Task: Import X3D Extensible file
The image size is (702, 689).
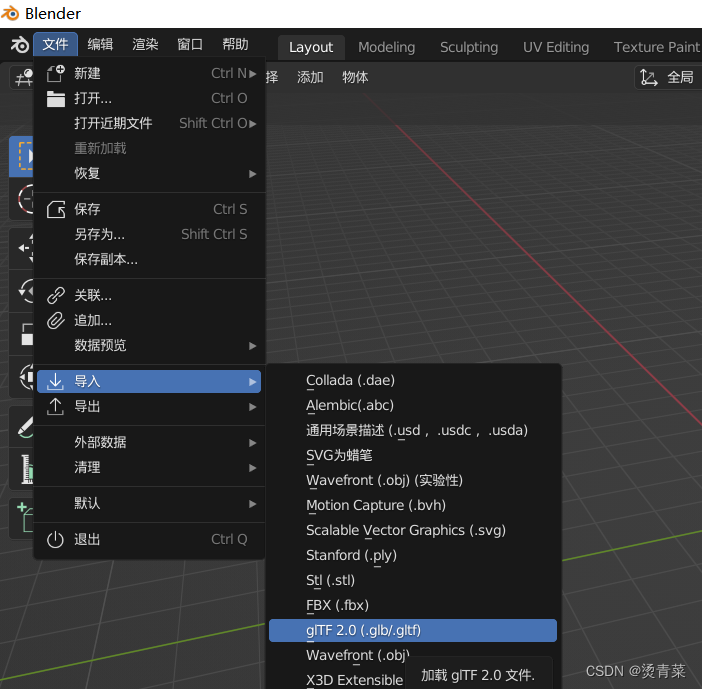Action: 355,680
